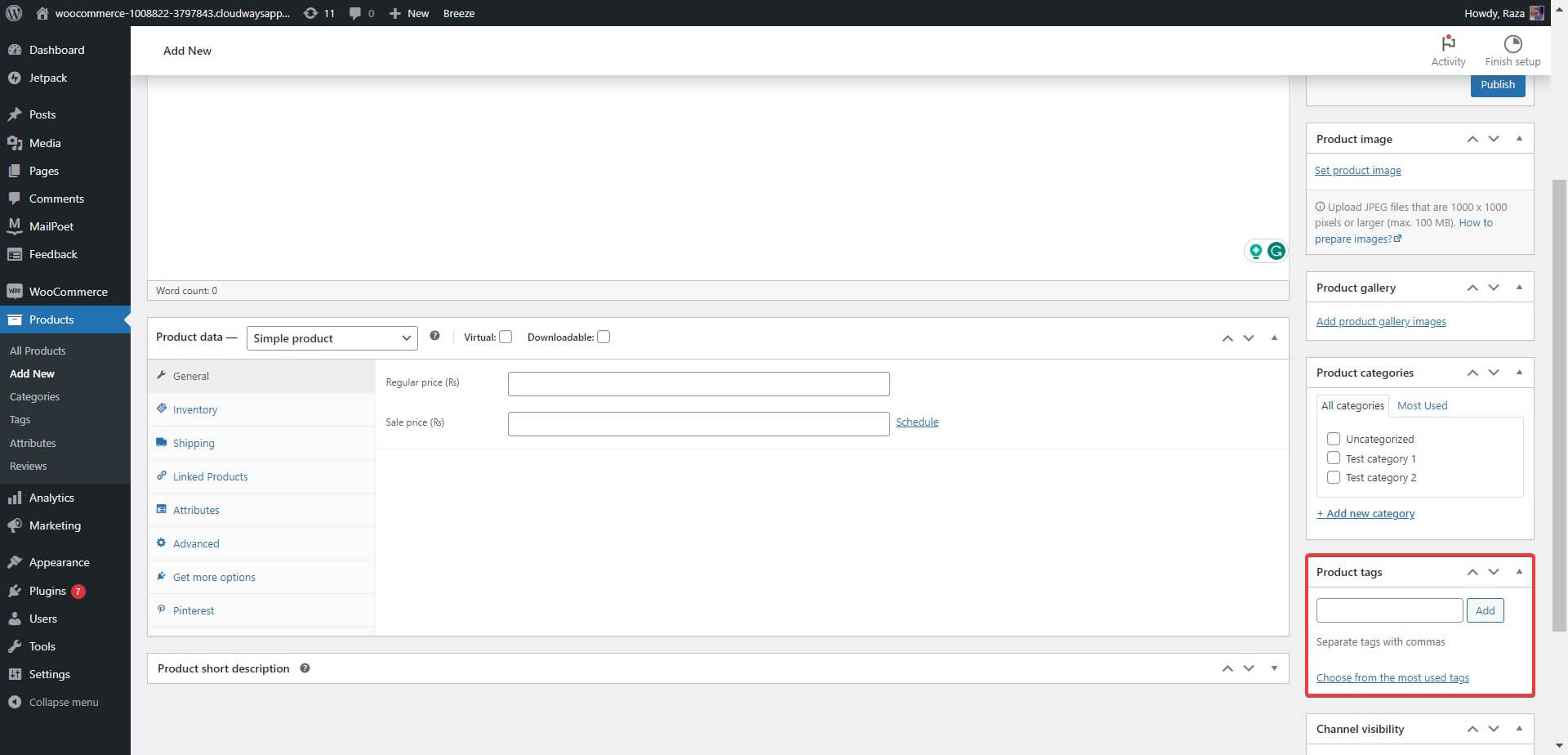Click the Schedule link beside Sale price

917,422
